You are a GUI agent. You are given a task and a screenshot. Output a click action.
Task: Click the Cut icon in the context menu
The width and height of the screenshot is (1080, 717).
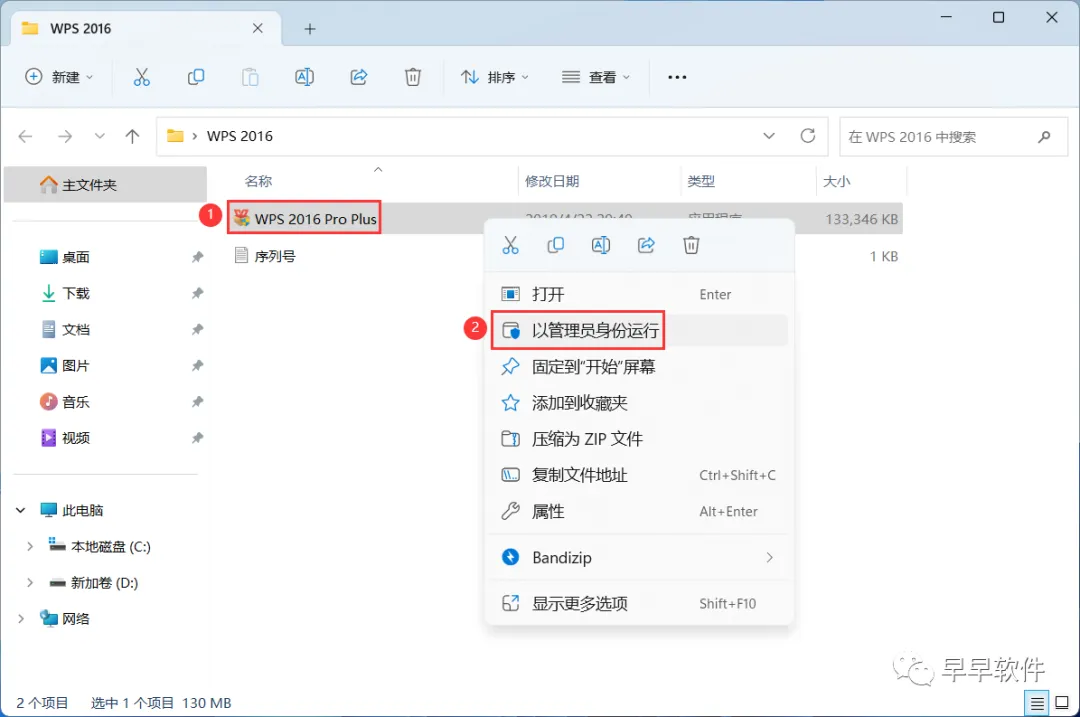point(510,245)
